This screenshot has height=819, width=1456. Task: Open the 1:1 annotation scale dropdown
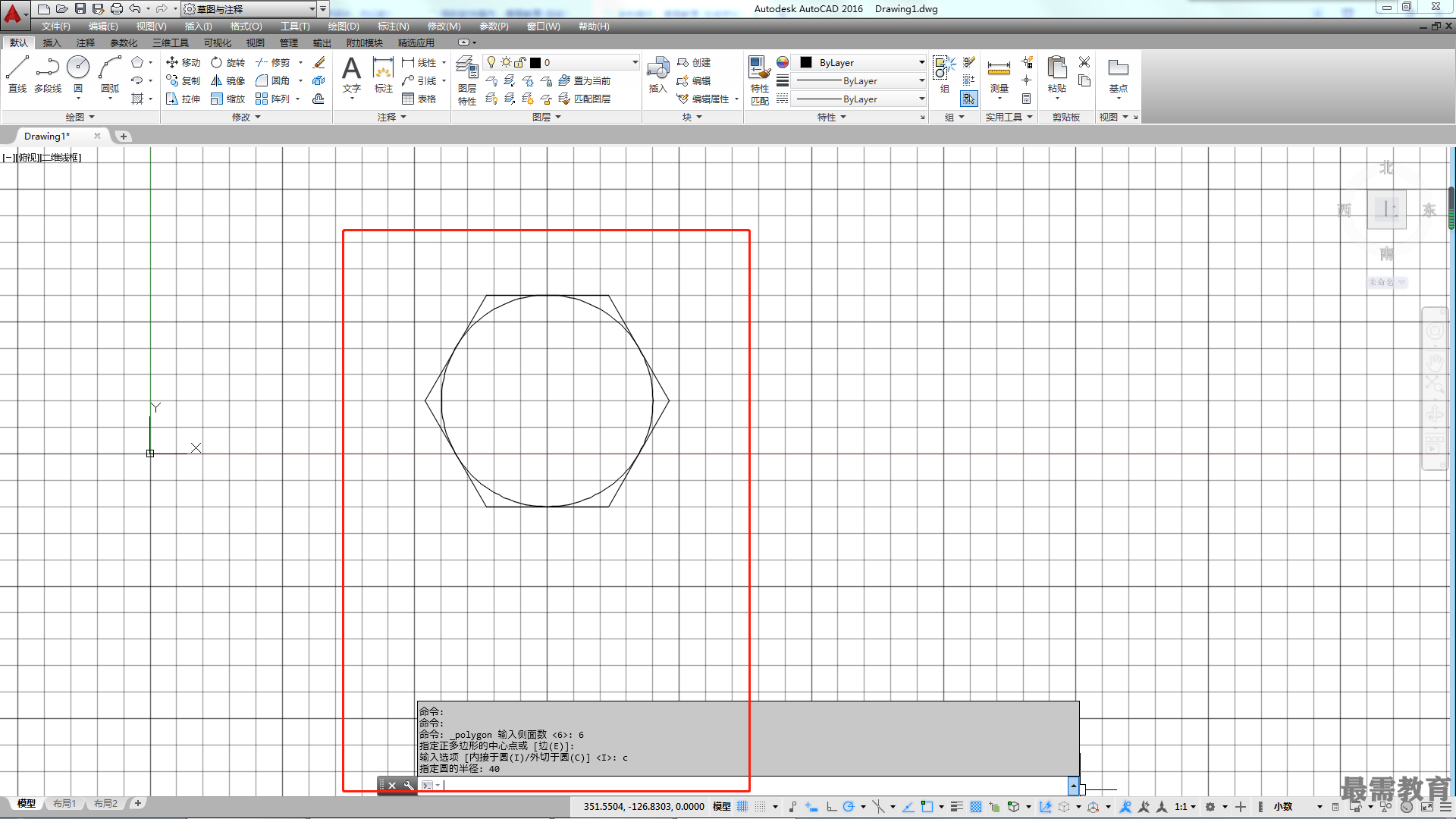pyautogui.click(x=1185, y=807)
